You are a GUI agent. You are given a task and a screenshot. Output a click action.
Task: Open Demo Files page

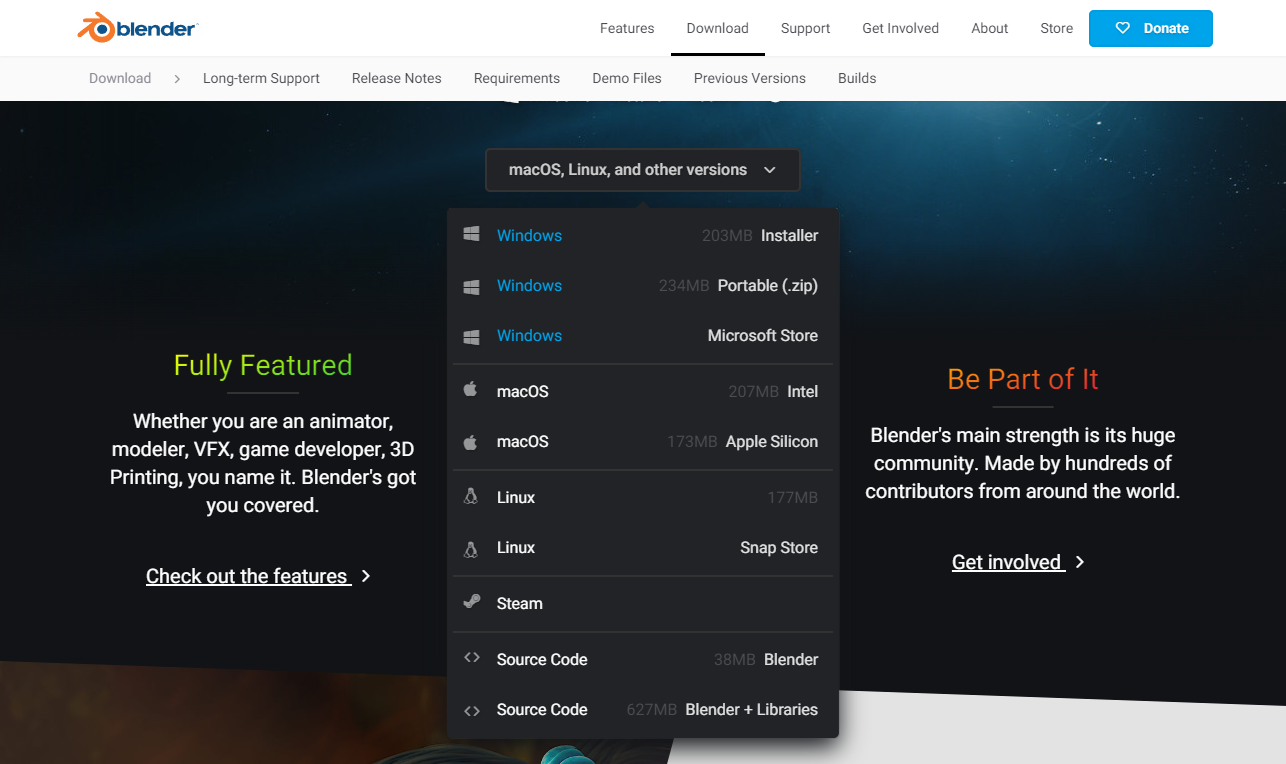[x=627, y=78]
